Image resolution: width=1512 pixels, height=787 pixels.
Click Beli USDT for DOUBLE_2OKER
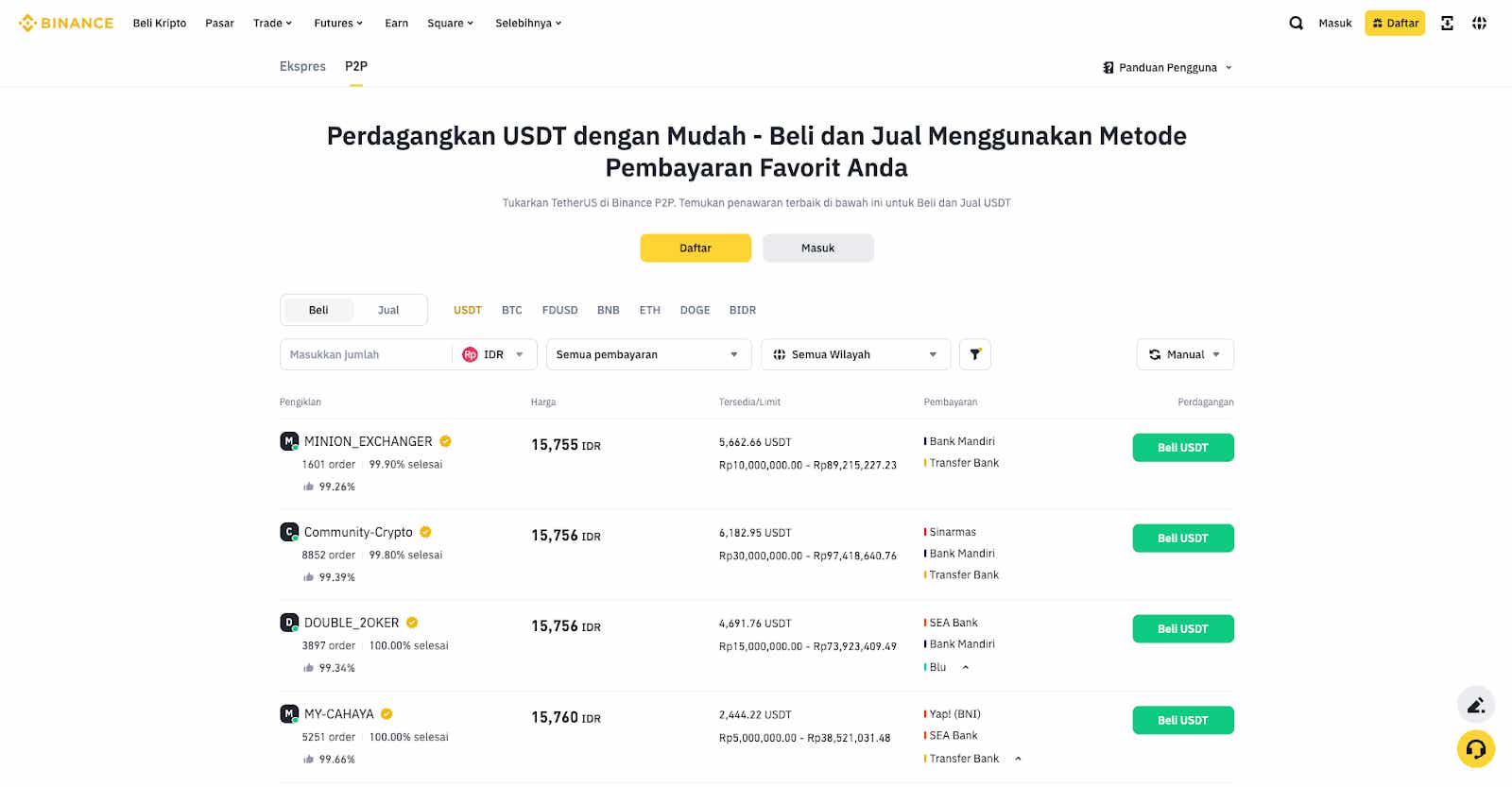click(x=1183, y=629)
